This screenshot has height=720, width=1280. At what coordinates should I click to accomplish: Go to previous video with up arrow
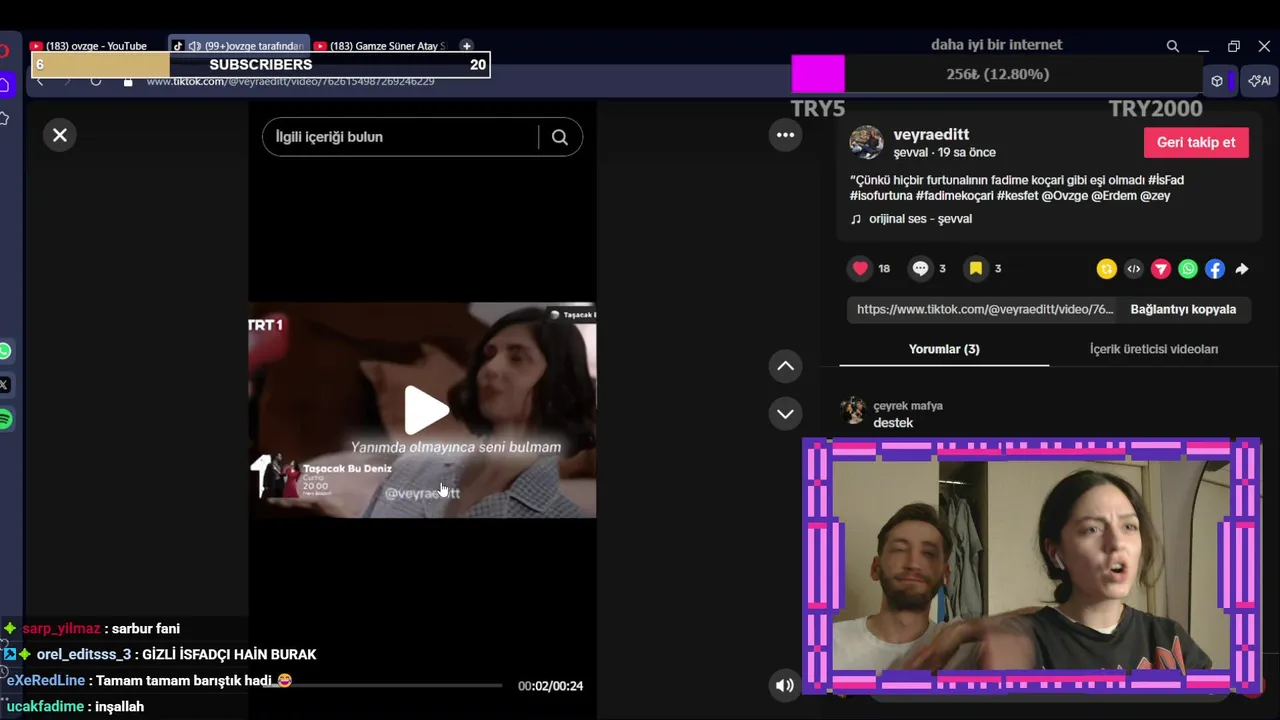[x=786, y=366]
